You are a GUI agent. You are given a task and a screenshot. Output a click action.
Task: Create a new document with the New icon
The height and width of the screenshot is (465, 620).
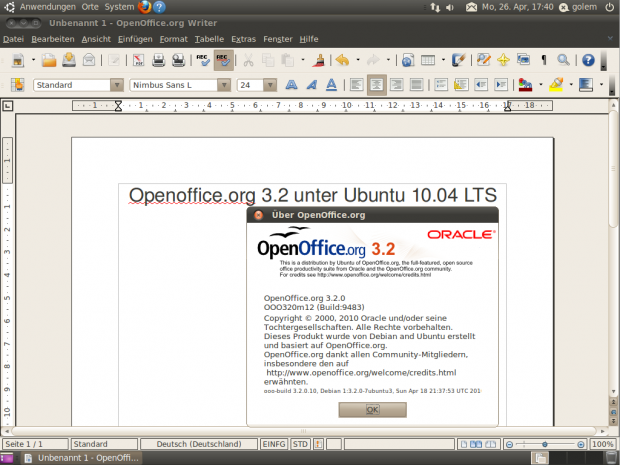18,60
